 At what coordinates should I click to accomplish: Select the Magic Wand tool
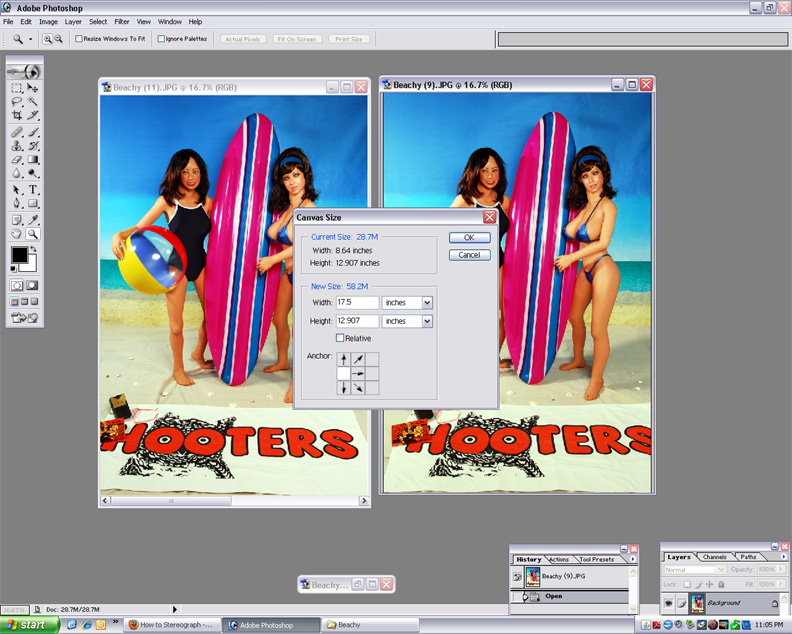[x=33, y=102]
